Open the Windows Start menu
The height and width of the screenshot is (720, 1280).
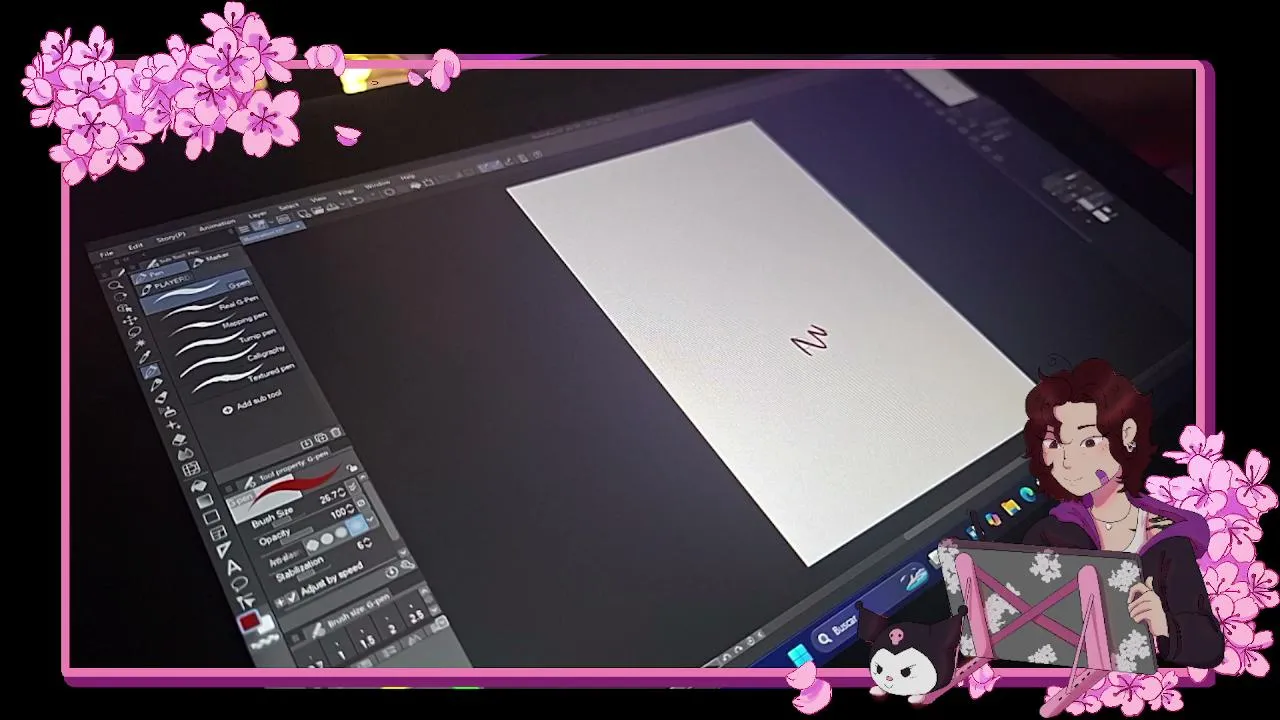[798, 657]
